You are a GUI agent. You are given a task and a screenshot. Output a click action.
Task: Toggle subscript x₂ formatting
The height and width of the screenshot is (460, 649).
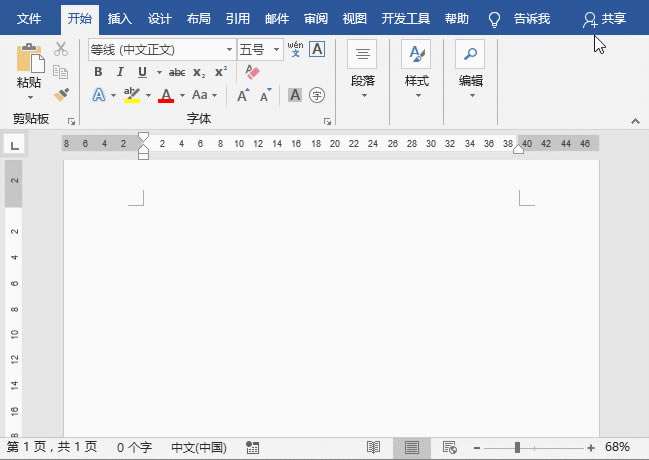pyautogui.click(x=199, y=73)
